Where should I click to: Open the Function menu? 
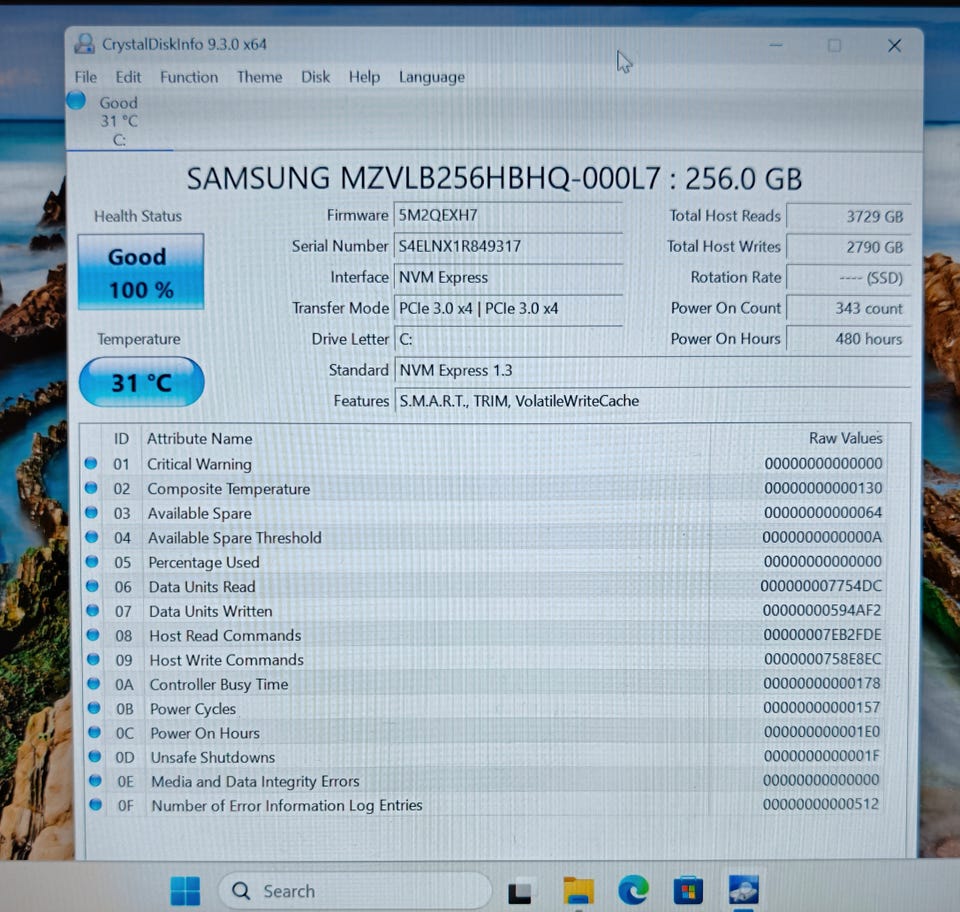[189, 77]
